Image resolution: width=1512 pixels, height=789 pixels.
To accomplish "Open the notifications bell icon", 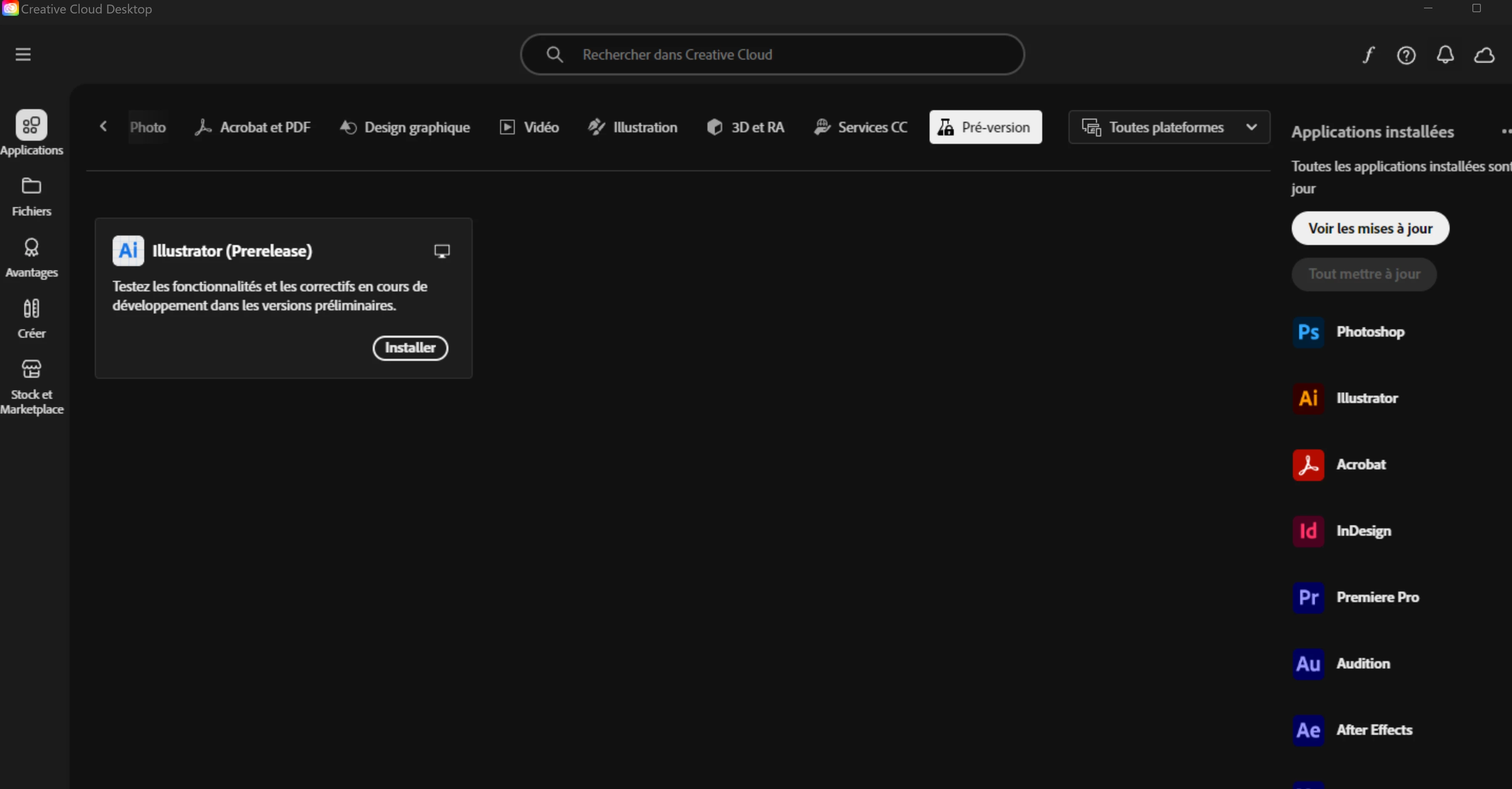I will point(1445,55).
